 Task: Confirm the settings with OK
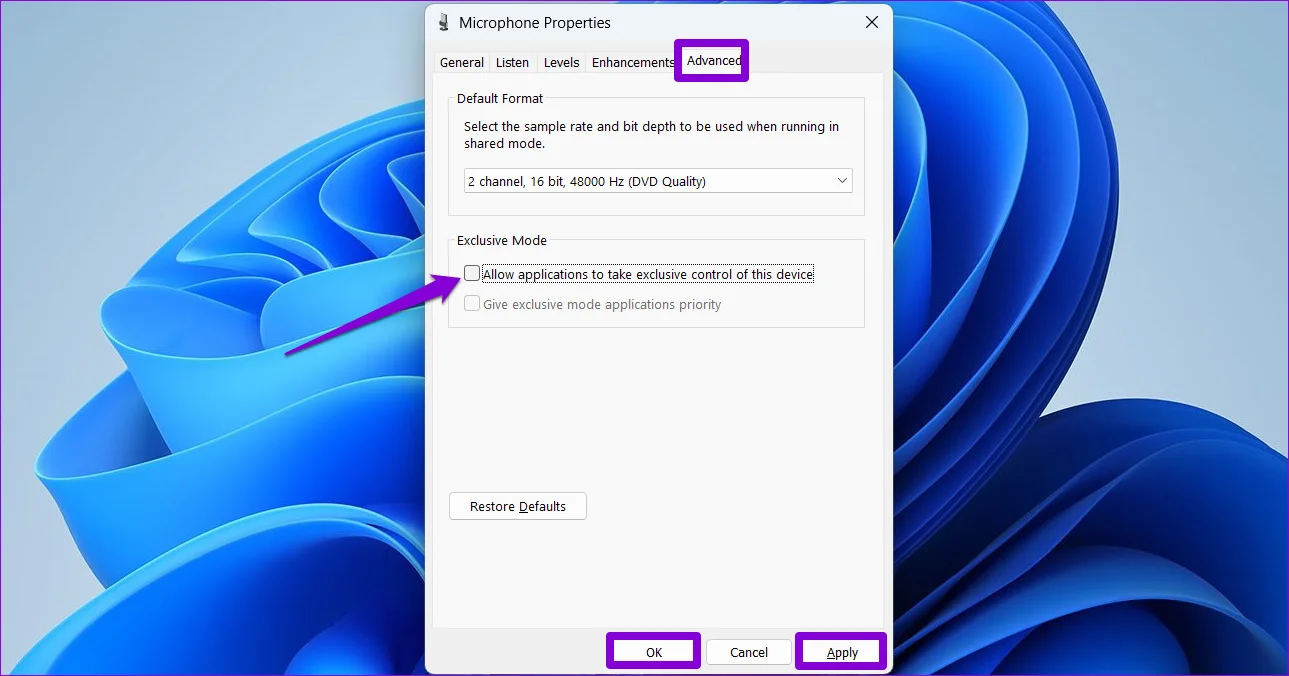[653, 652]
